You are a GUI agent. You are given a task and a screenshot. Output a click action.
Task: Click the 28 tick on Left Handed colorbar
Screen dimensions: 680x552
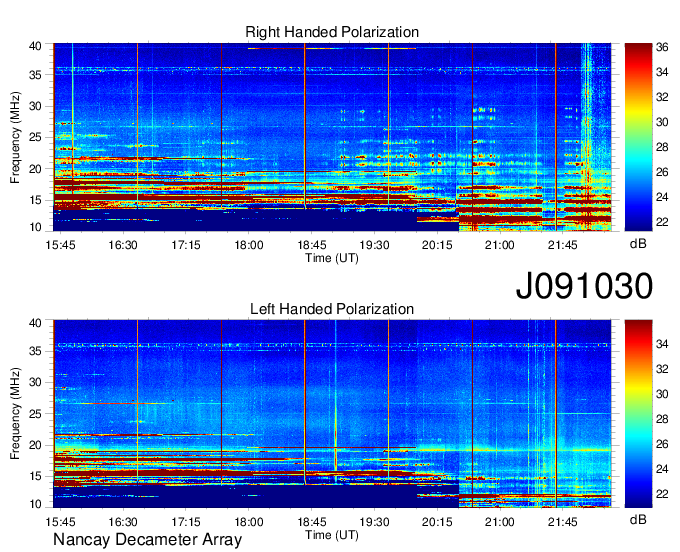[x=662, y=419]
